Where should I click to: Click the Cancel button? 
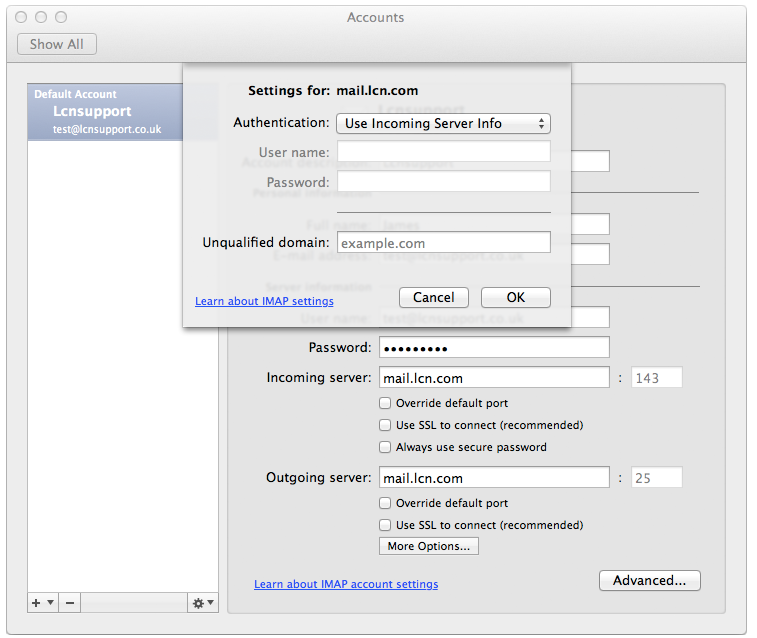[x=434, y=297]
